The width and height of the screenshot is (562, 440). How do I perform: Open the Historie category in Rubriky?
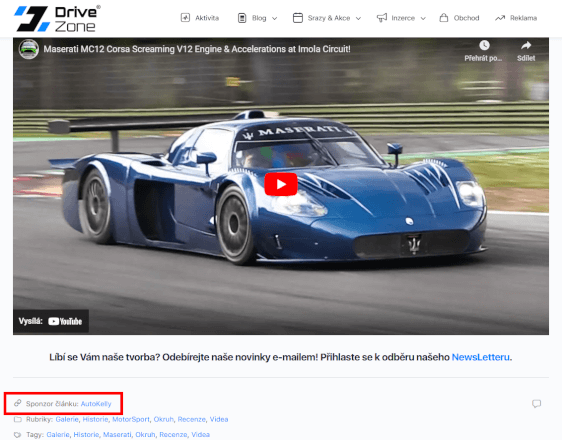pos(95,419)
